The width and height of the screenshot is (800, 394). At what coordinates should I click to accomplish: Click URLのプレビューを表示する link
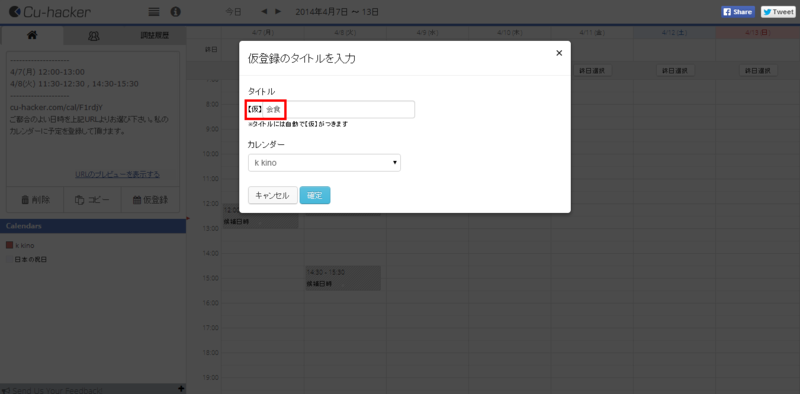coord(117,175)
